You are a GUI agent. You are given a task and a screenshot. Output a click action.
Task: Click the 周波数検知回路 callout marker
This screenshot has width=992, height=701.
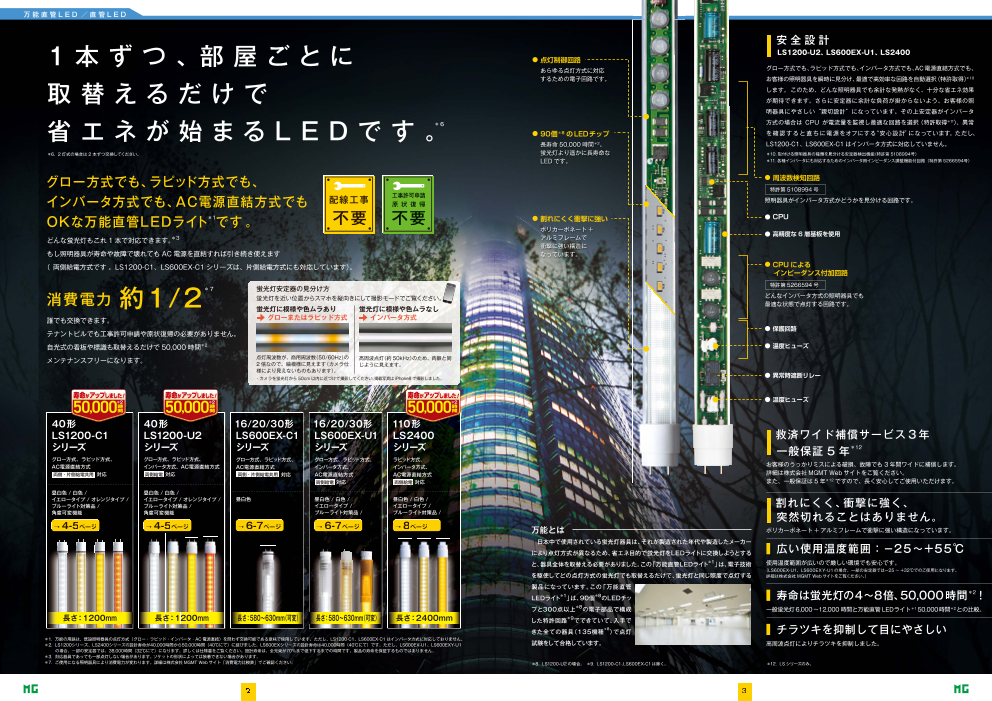[x=767, y=178]
